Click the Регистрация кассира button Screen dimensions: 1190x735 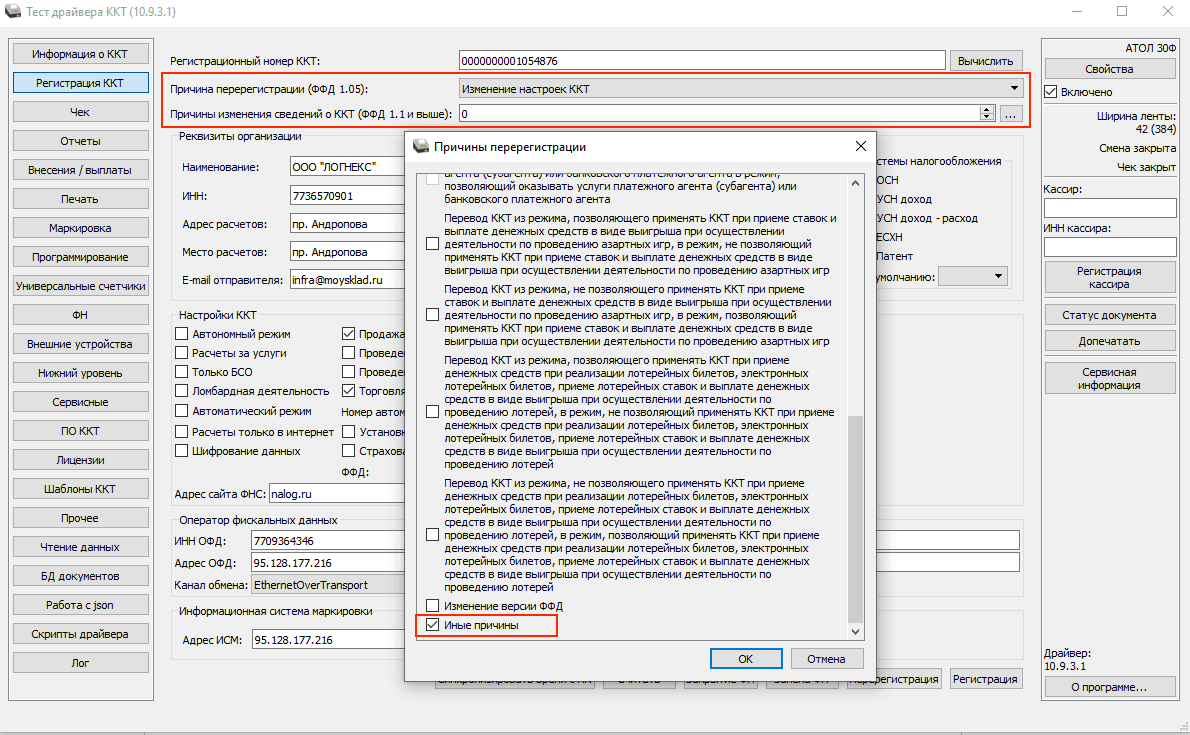click(1109, 277)
